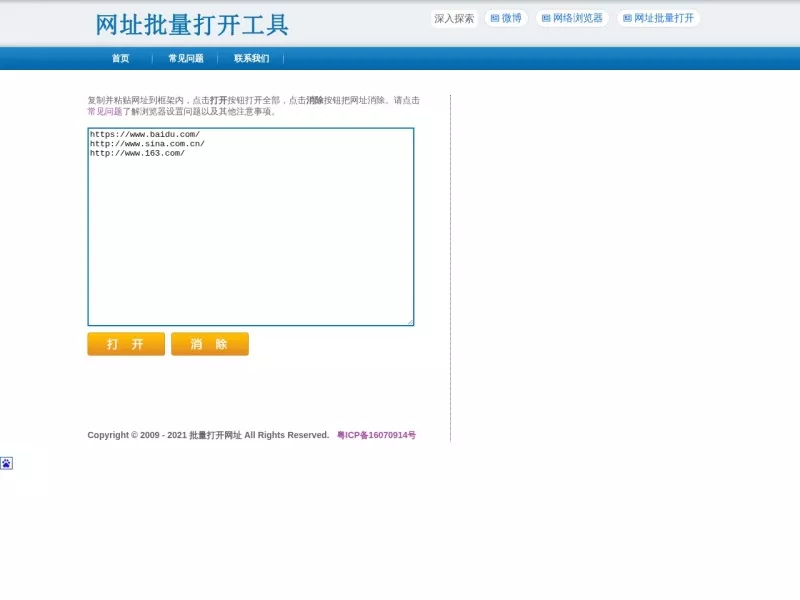Click the https://www.baidu.com/ line
Viewport: 800px width, 600px height.
point(145,134)
